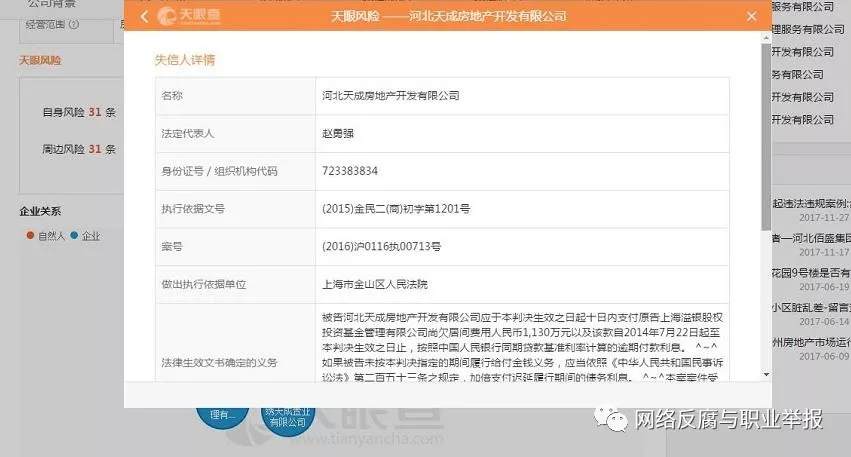Click the 理服务有限公司 entry in background list
Screen dimensions: 851x457
(808, 29)
